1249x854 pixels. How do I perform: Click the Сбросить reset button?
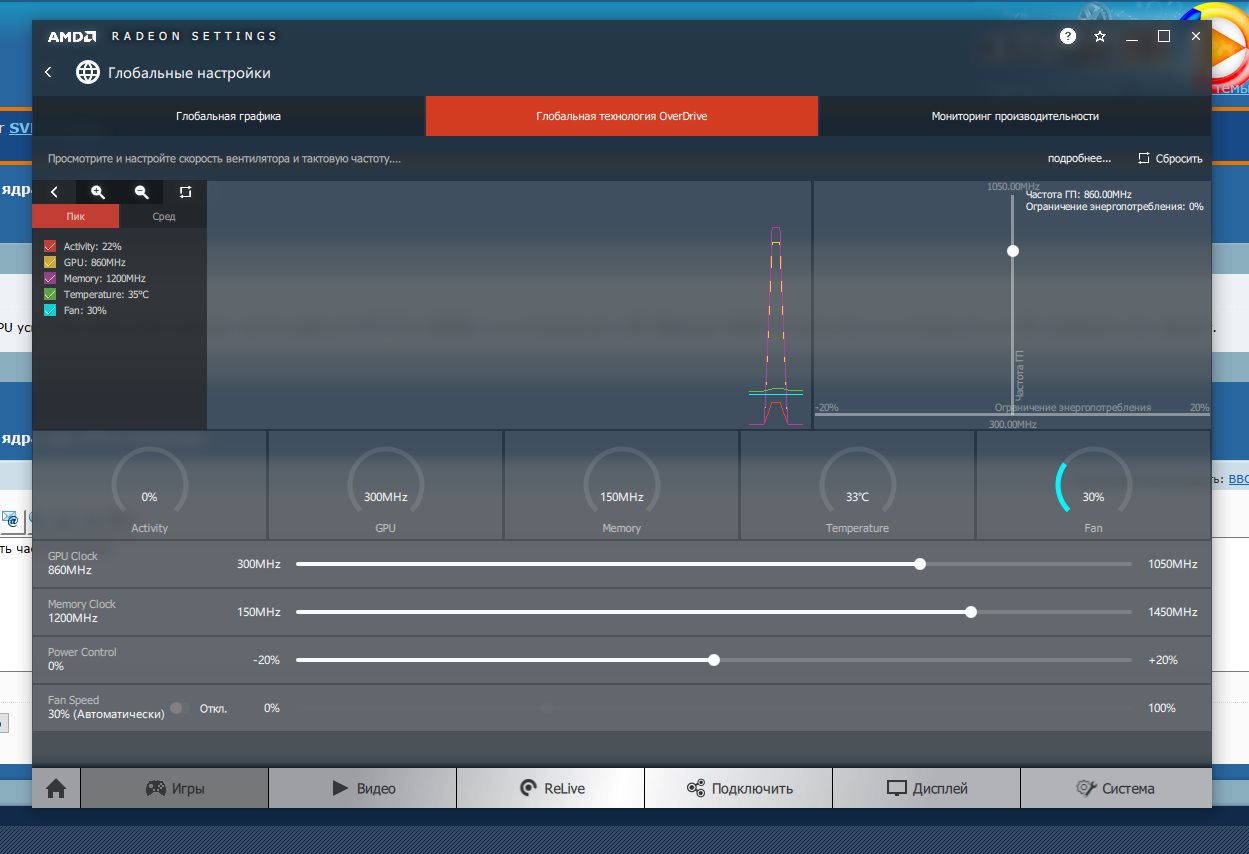point(1170,159)
